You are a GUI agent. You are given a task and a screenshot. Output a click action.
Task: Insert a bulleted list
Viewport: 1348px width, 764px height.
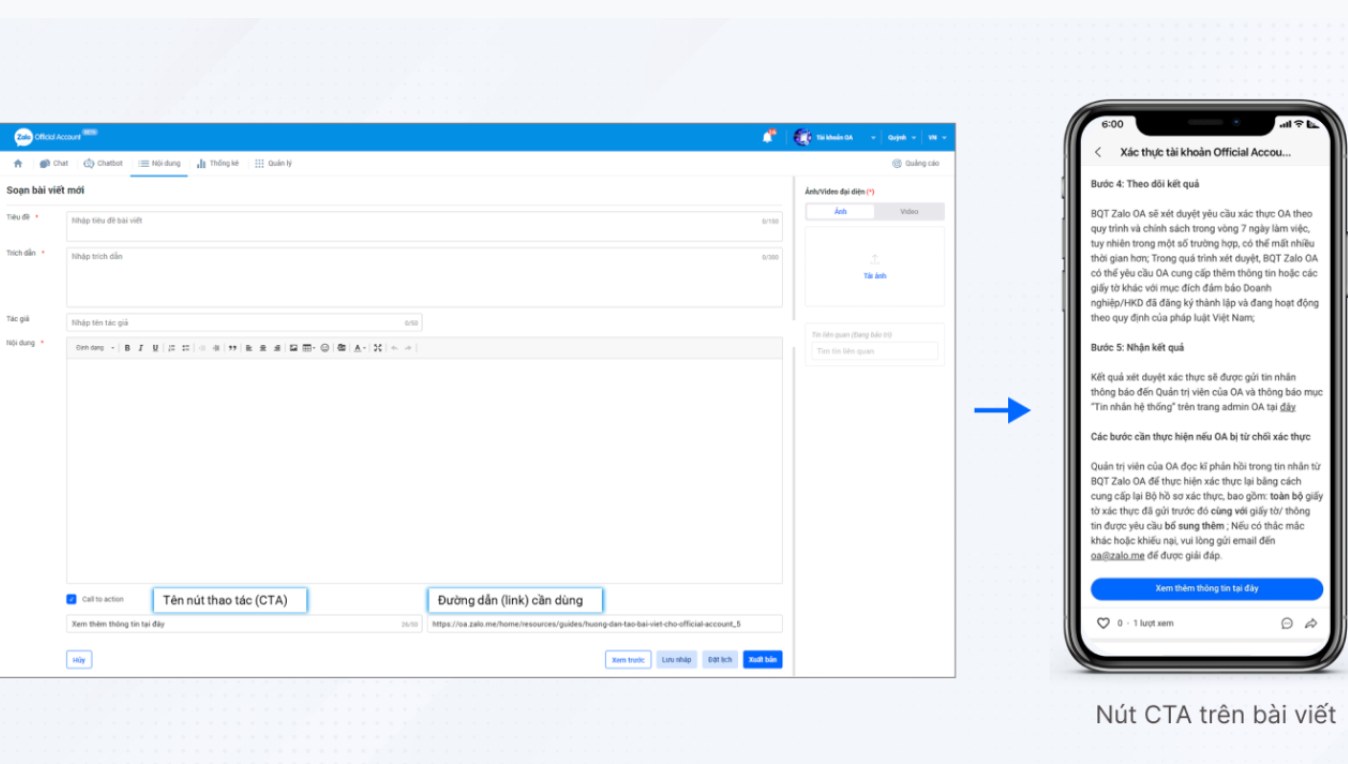[x=186, y=348]
